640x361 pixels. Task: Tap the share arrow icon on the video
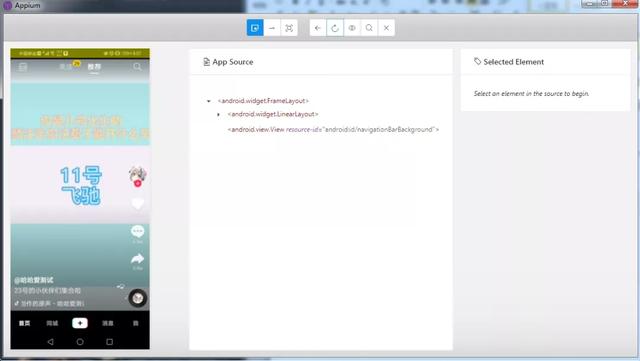[x=138, y=258]
